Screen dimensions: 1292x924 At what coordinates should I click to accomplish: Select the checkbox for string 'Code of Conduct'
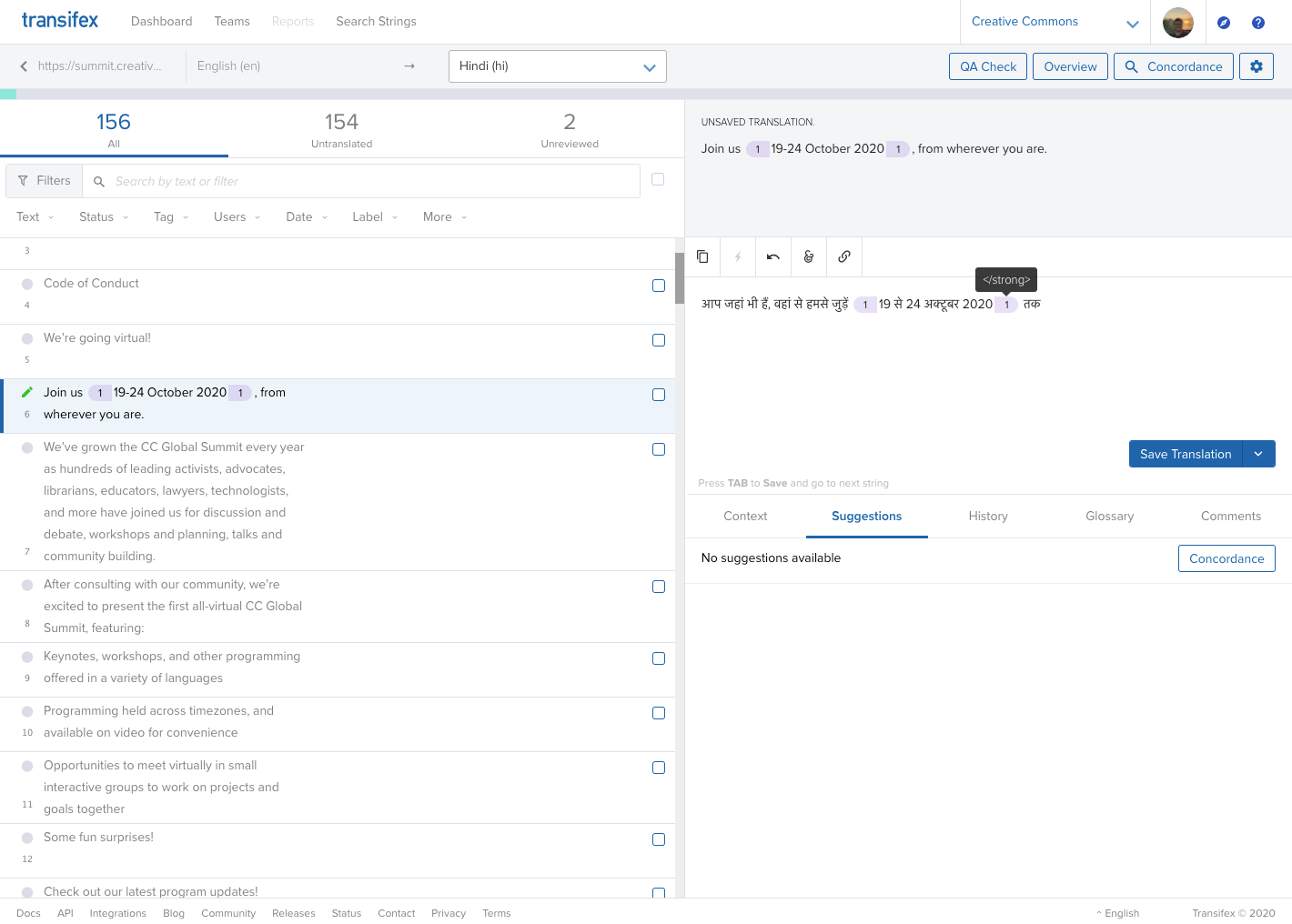point(659,286)
